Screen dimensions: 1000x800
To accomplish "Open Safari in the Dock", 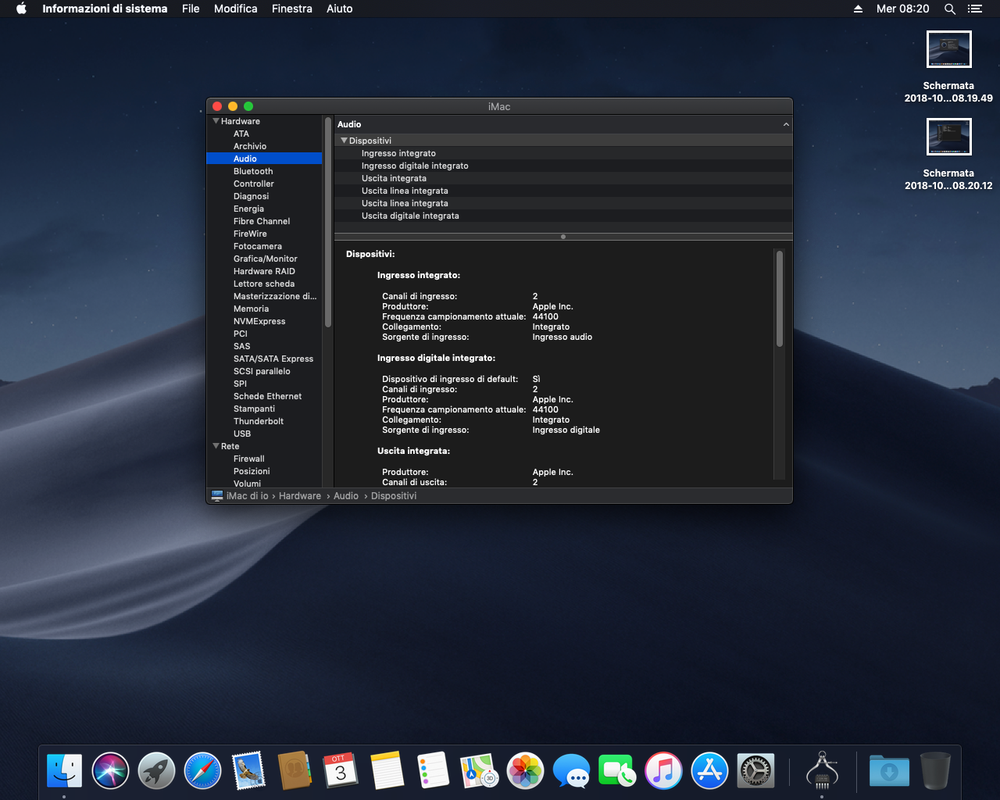I will pyautogui.click(x=202, y=771).
